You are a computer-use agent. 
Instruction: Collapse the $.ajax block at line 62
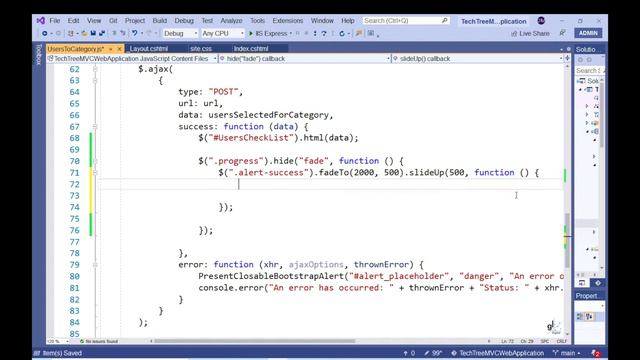[x=95, y=69]
